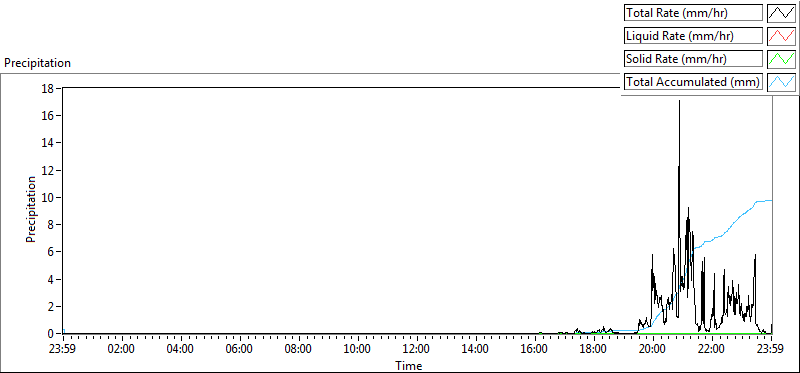
Task: Click the 04:00 time tick label
Action: (181, 350)
